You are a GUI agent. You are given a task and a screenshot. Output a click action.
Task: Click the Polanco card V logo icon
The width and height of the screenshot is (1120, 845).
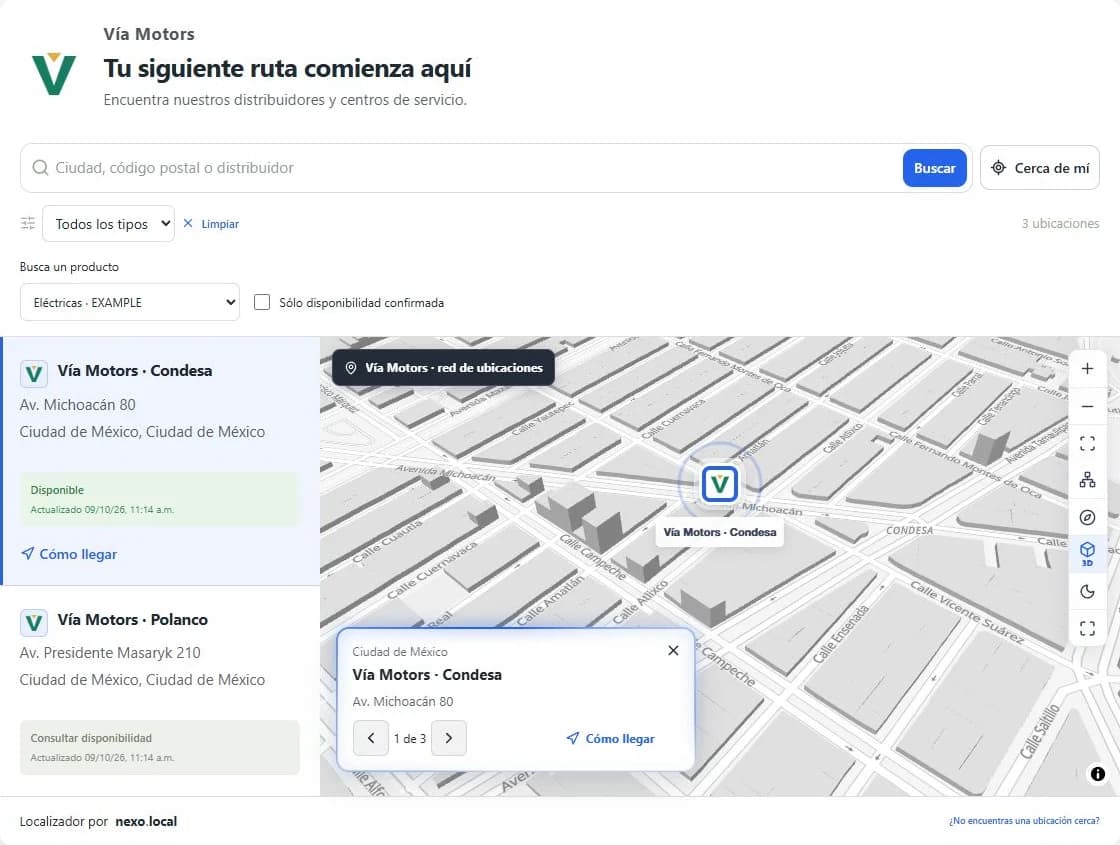(34, 622)
